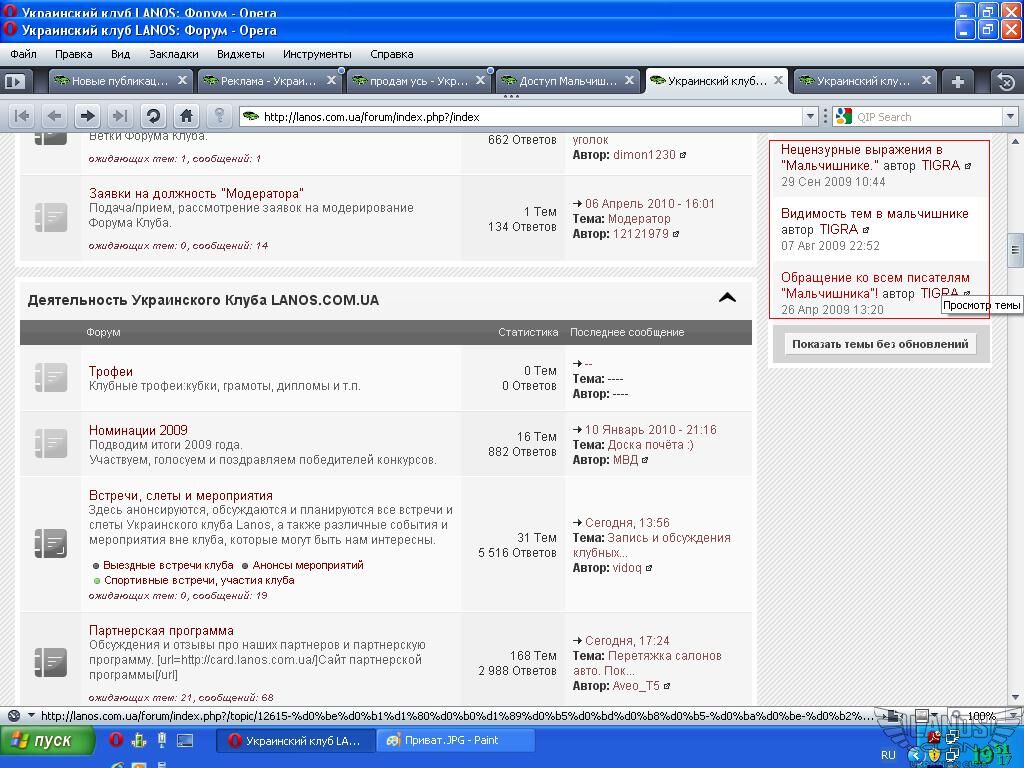Close the Реклама tab
This screenshot has height=768, width=1024.
pos(331,80)
